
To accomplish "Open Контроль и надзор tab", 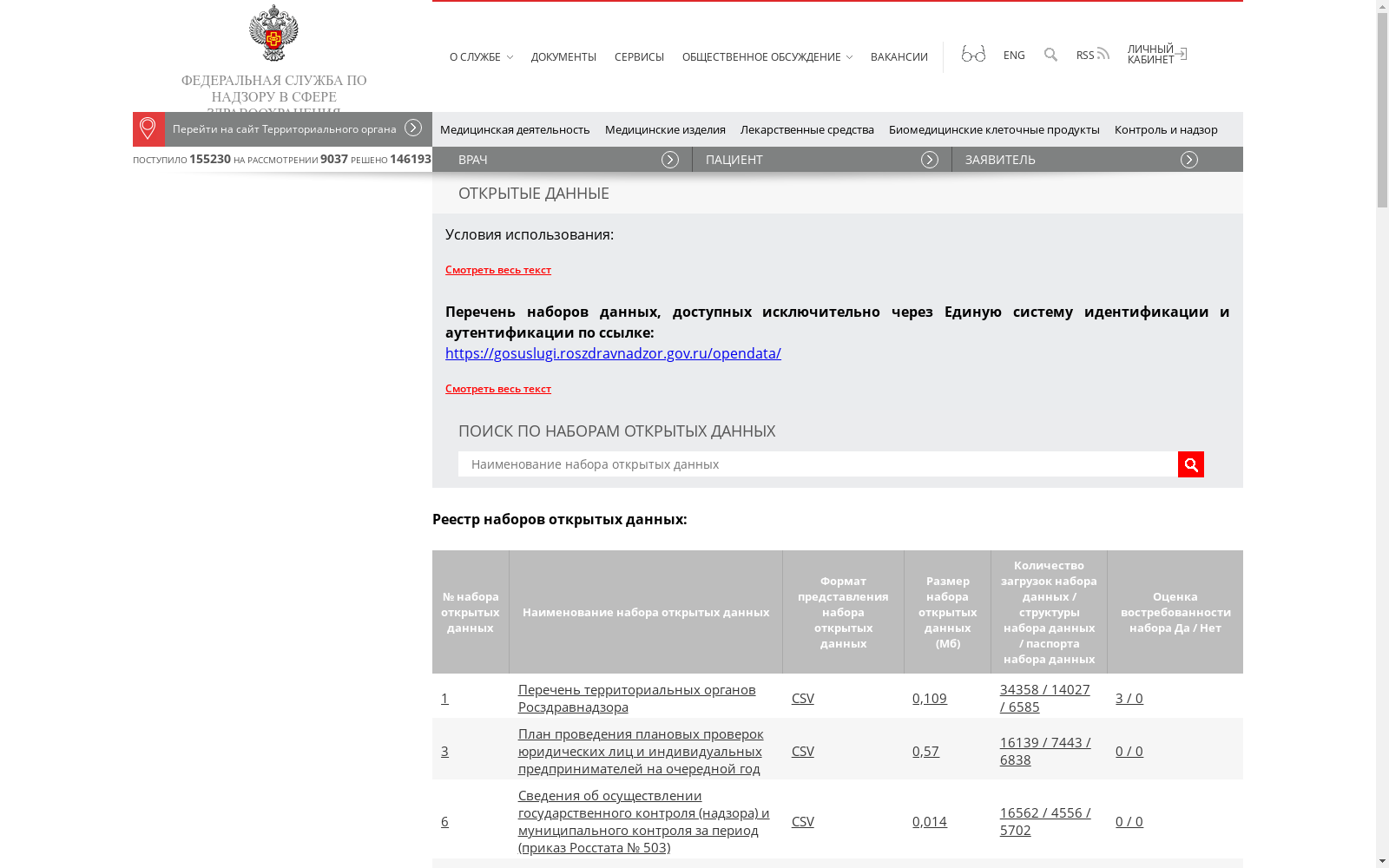I will (x=1166, y=129).
